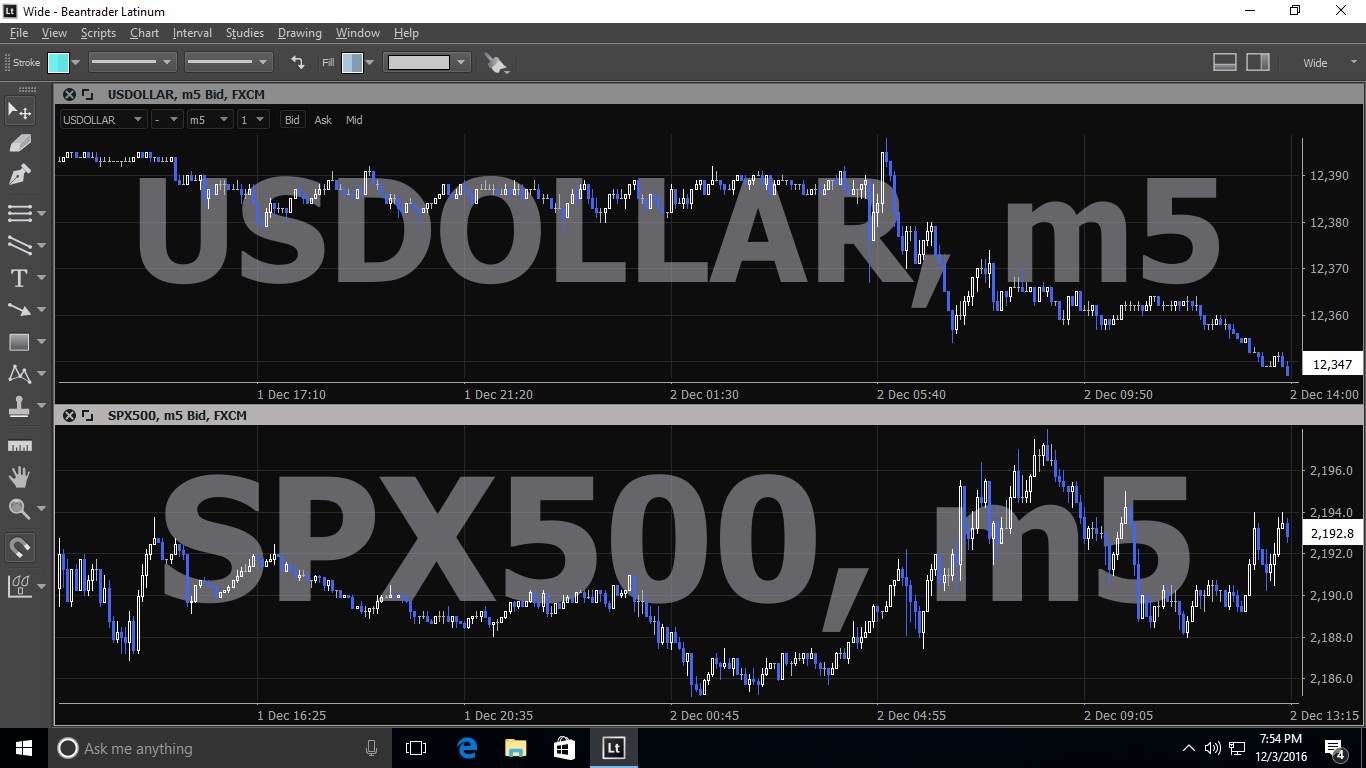Open the USDOLLAR symbol dropdown

(104, 120)
